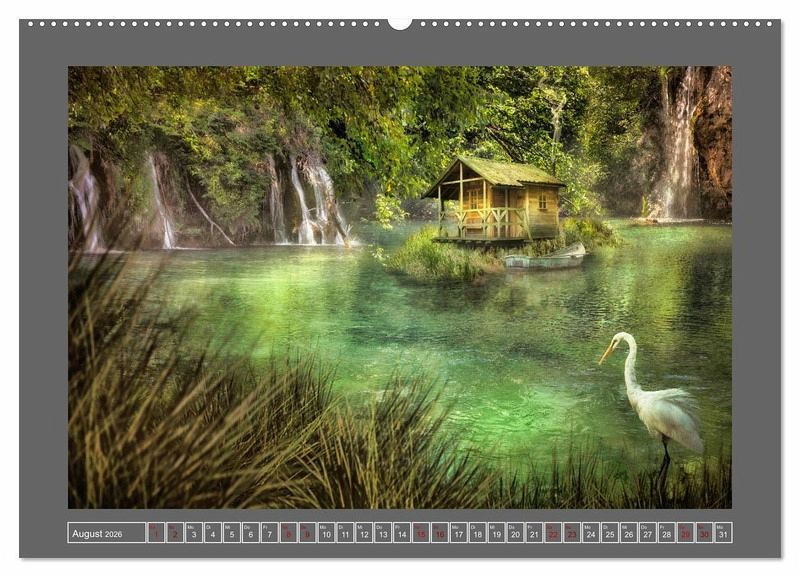
Task: Click the day 5 cell
Action: (232, 532)
